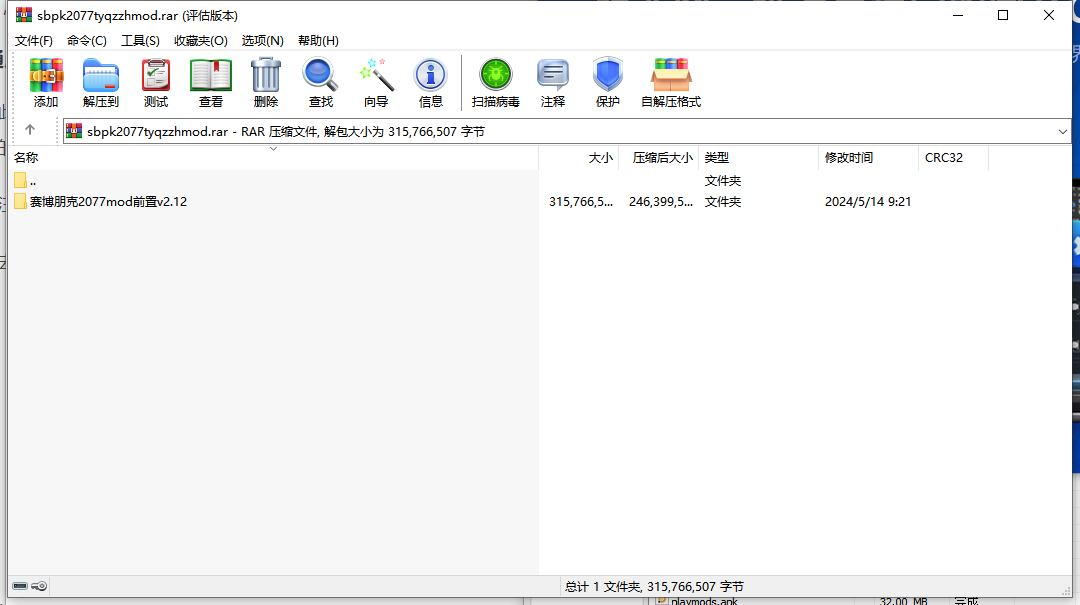1080x605 pixels.
Task: Click the 246,399,5... packed size cell
Action: (661, 202)
